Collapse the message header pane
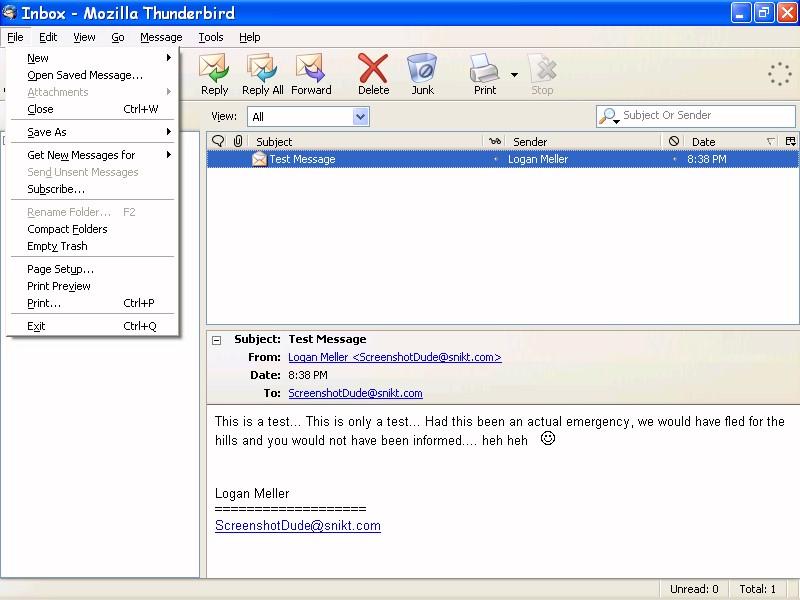Viewport: 800px width, 600px height. (x=217, y=340)
